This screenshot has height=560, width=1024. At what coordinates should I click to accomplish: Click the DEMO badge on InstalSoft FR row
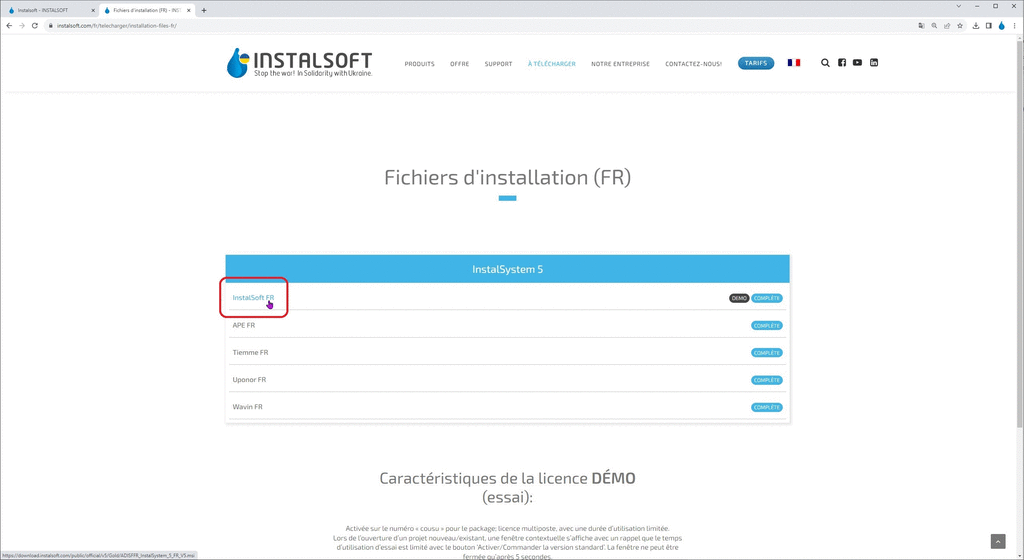pos(739,298)
